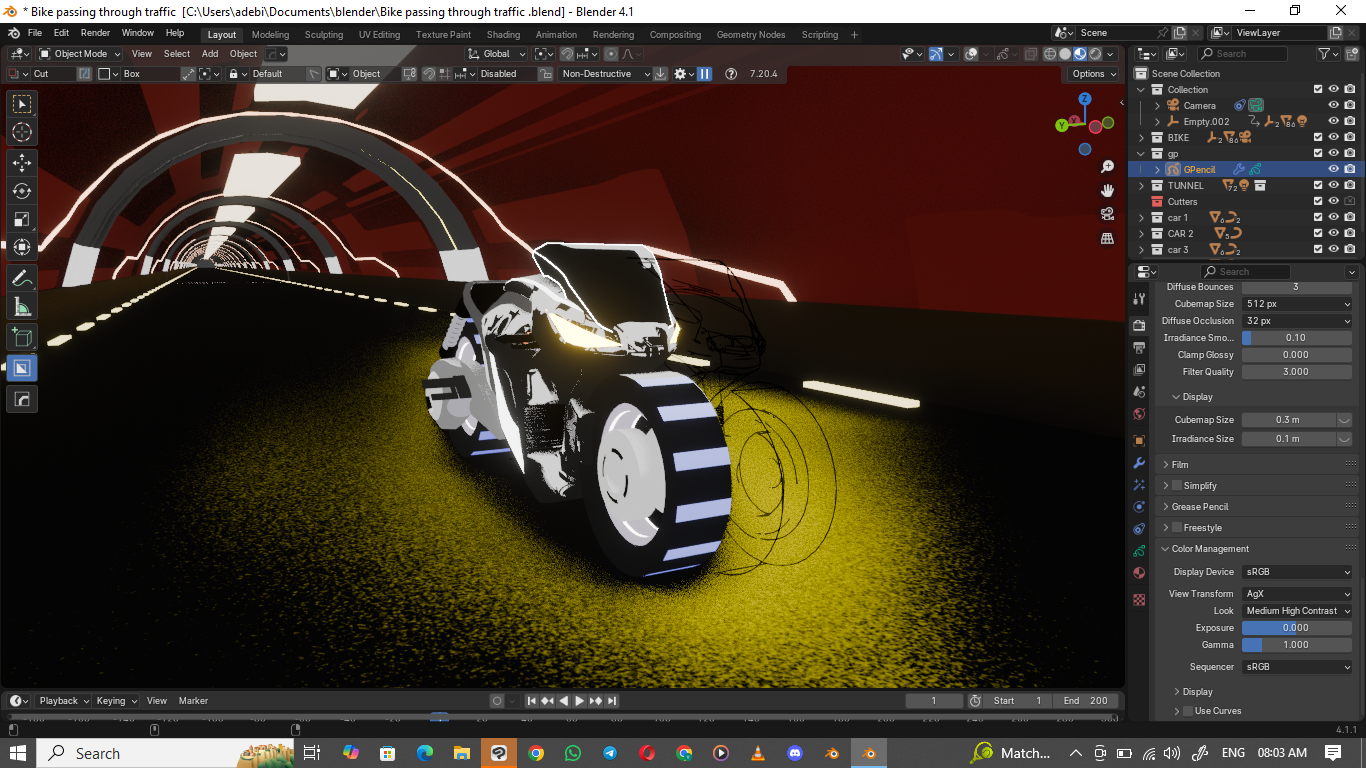The width and height of the screenshot is (1366, 768).
Task: Open the Texture properties checker tab
Action: pos(1139,599)
